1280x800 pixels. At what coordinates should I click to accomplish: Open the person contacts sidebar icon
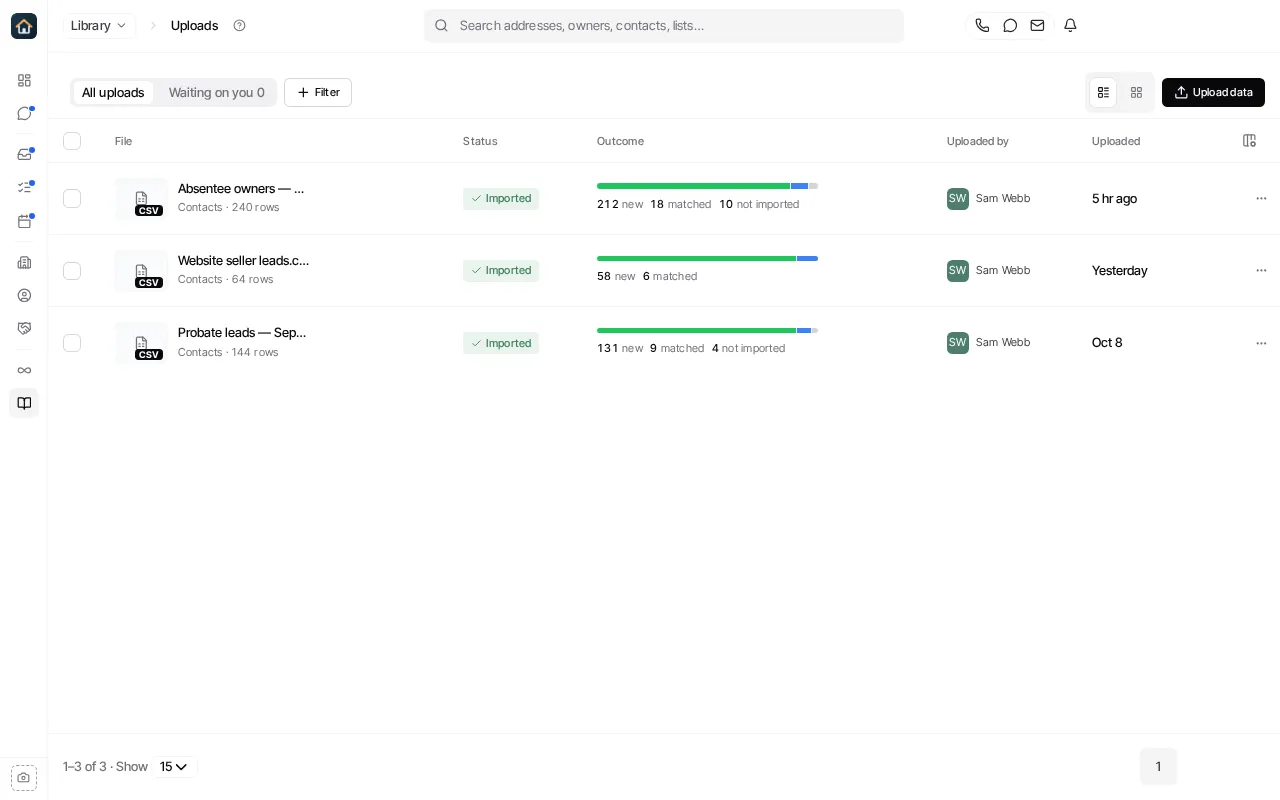[24, 295]
